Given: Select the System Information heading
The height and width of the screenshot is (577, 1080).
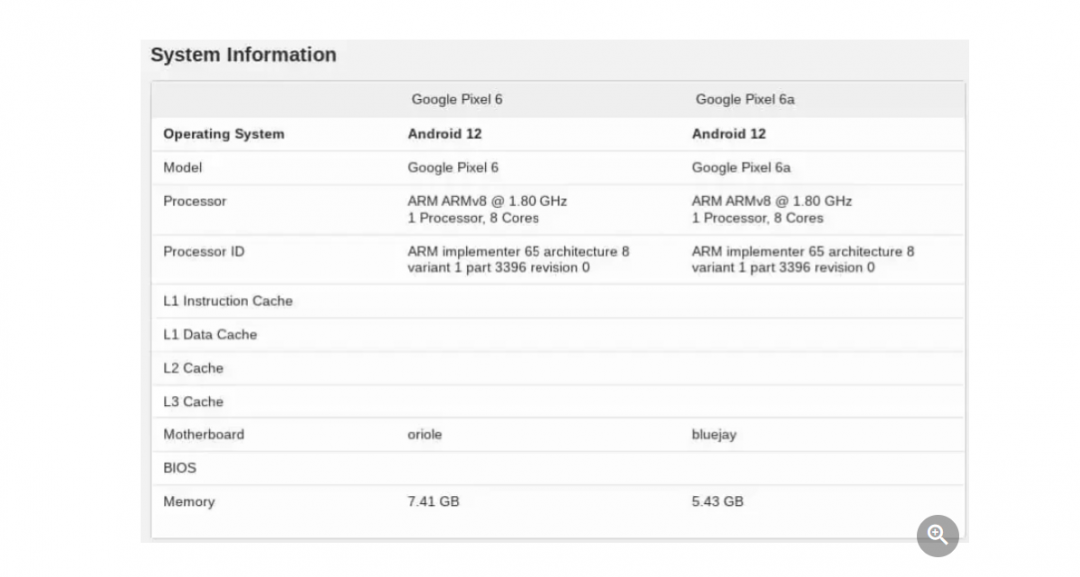Looking at the screenshot, I should [243, 55].
